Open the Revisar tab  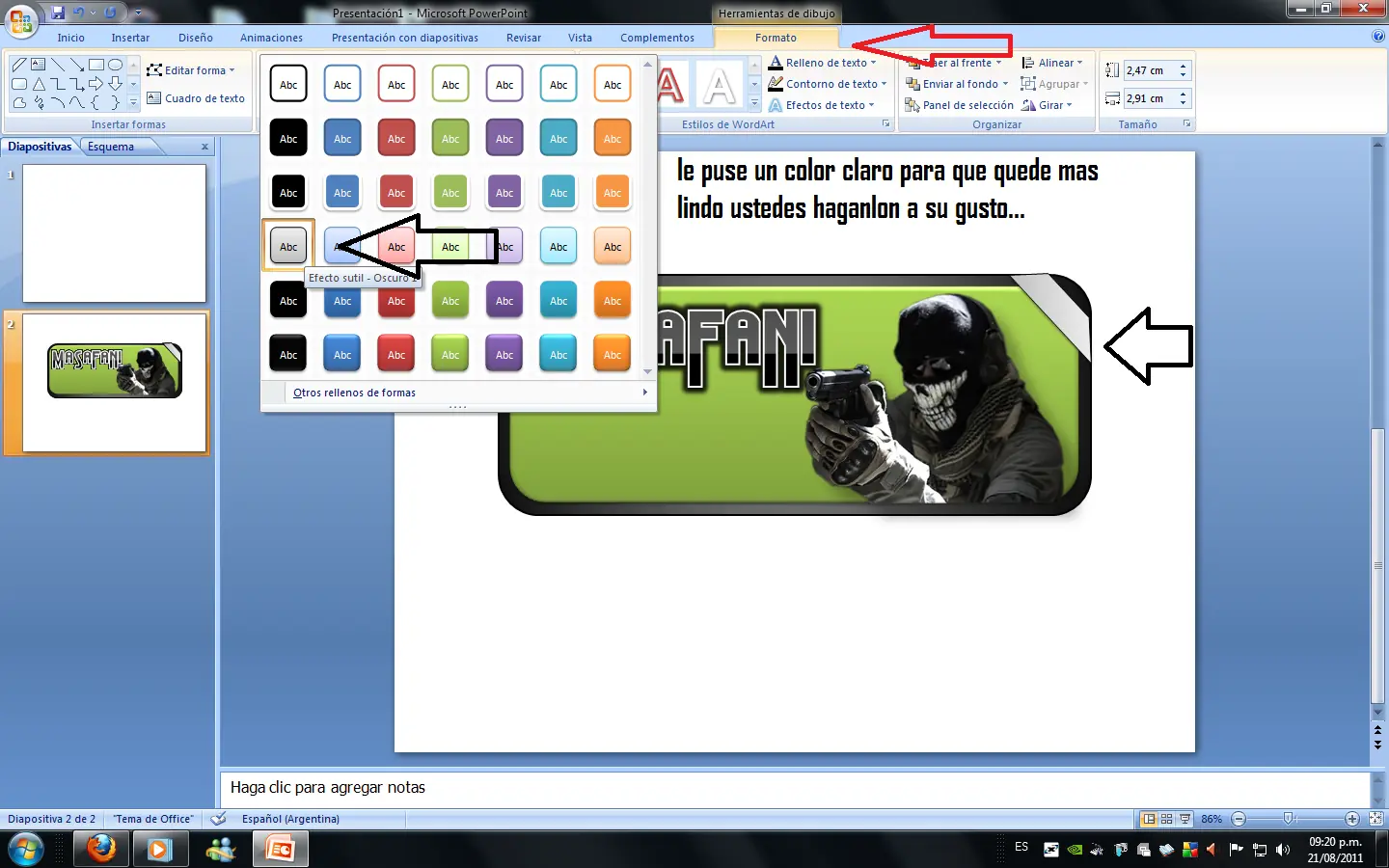coord(524,38)
